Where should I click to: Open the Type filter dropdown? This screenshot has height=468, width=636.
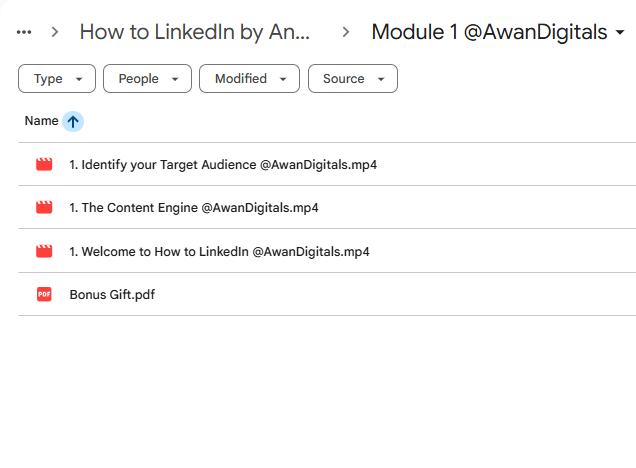(57, 79)
